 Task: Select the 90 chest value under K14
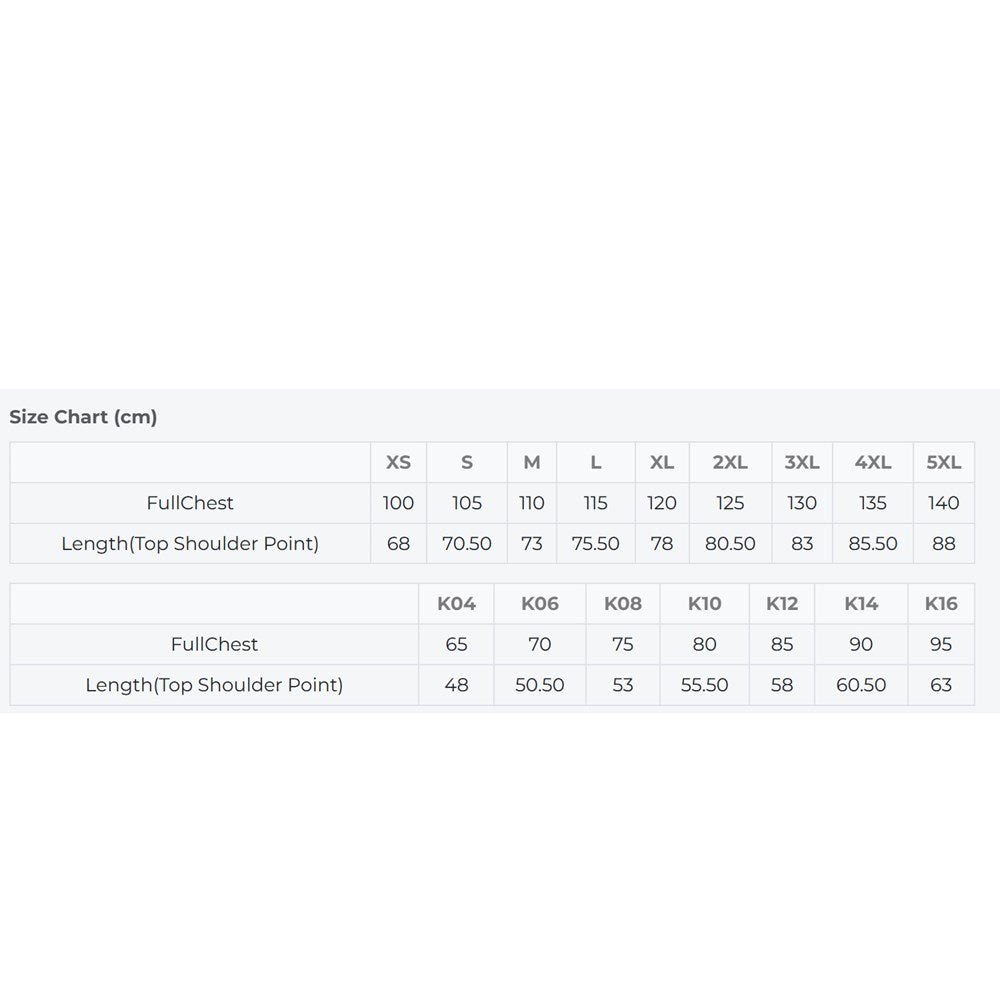861,644
